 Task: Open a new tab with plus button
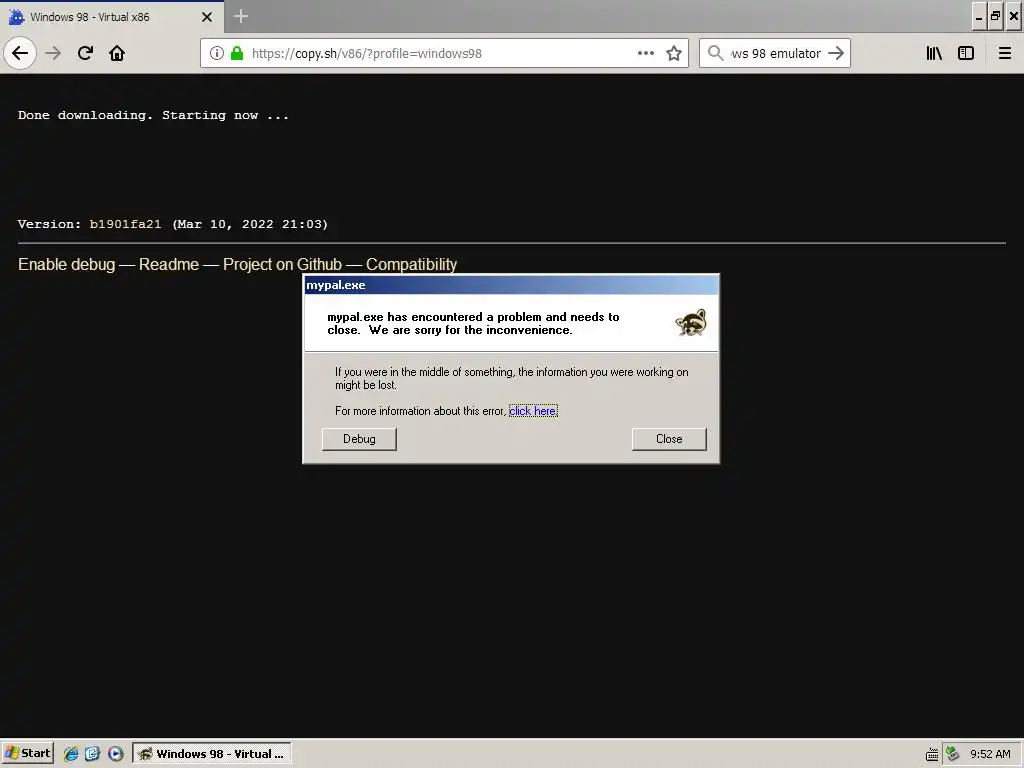coord(241,16)
